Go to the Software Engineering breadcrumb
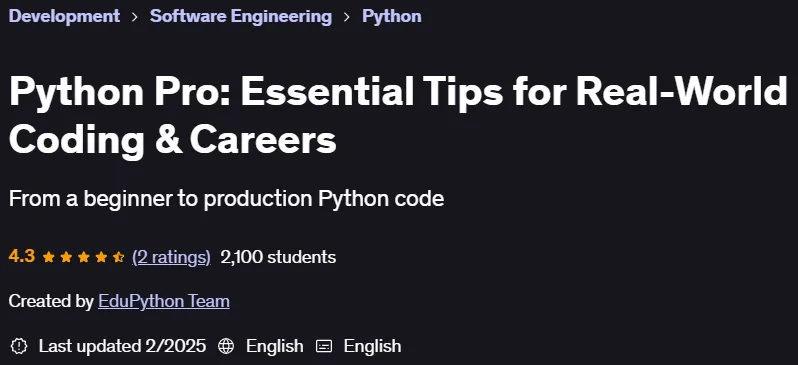This screenshot has height=365, width=798. pyautogui.click(x=241, y=16)
